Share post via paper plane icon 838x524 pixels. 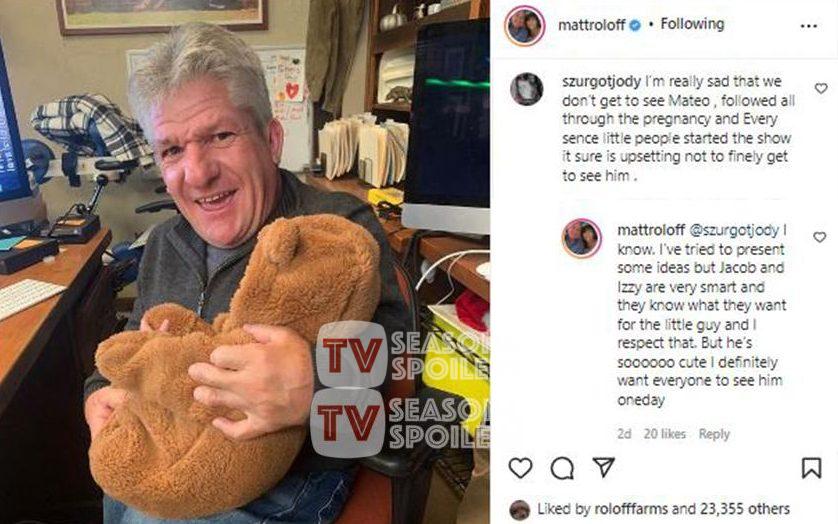tap(604, 467)
